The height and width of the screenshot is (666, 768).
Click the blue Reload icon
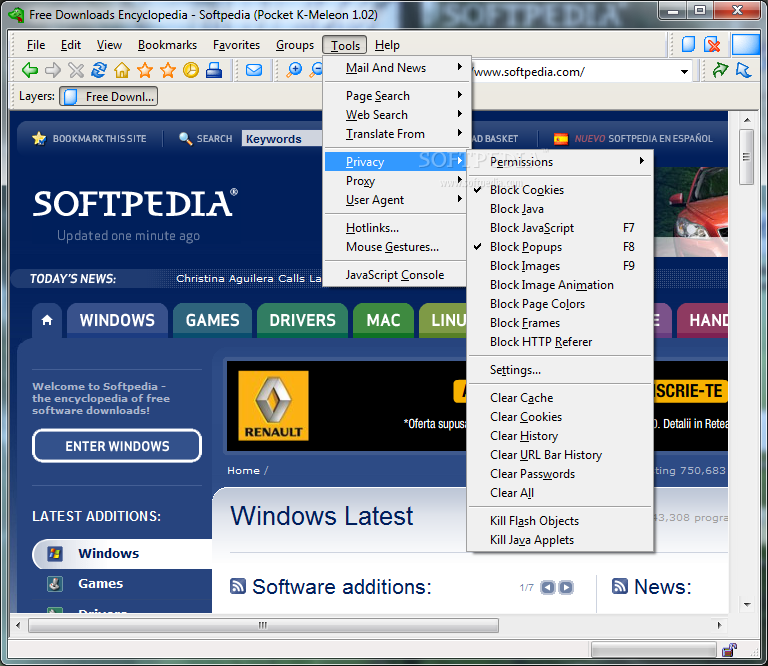click(99, 70)
